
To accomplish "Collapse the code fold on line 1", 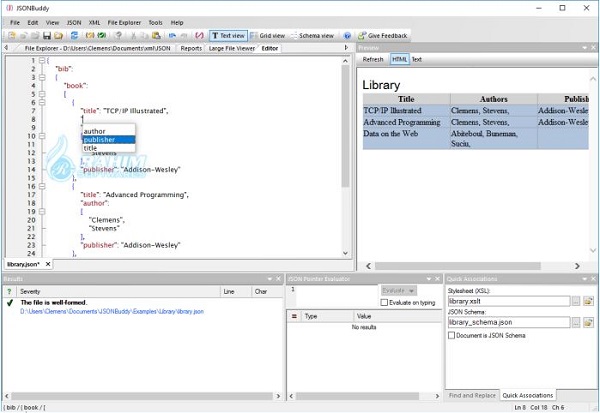I will coord(40,60).
